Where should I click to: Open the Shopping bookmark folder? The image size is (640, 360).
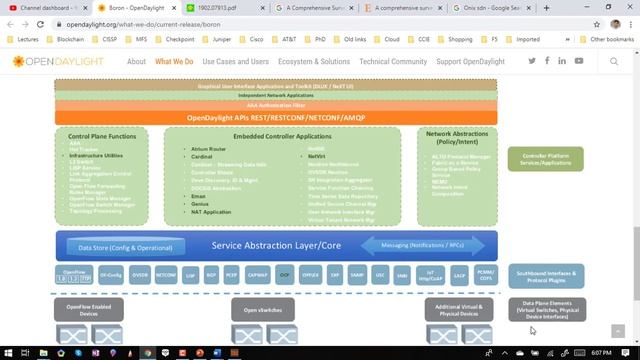[455, 40]
